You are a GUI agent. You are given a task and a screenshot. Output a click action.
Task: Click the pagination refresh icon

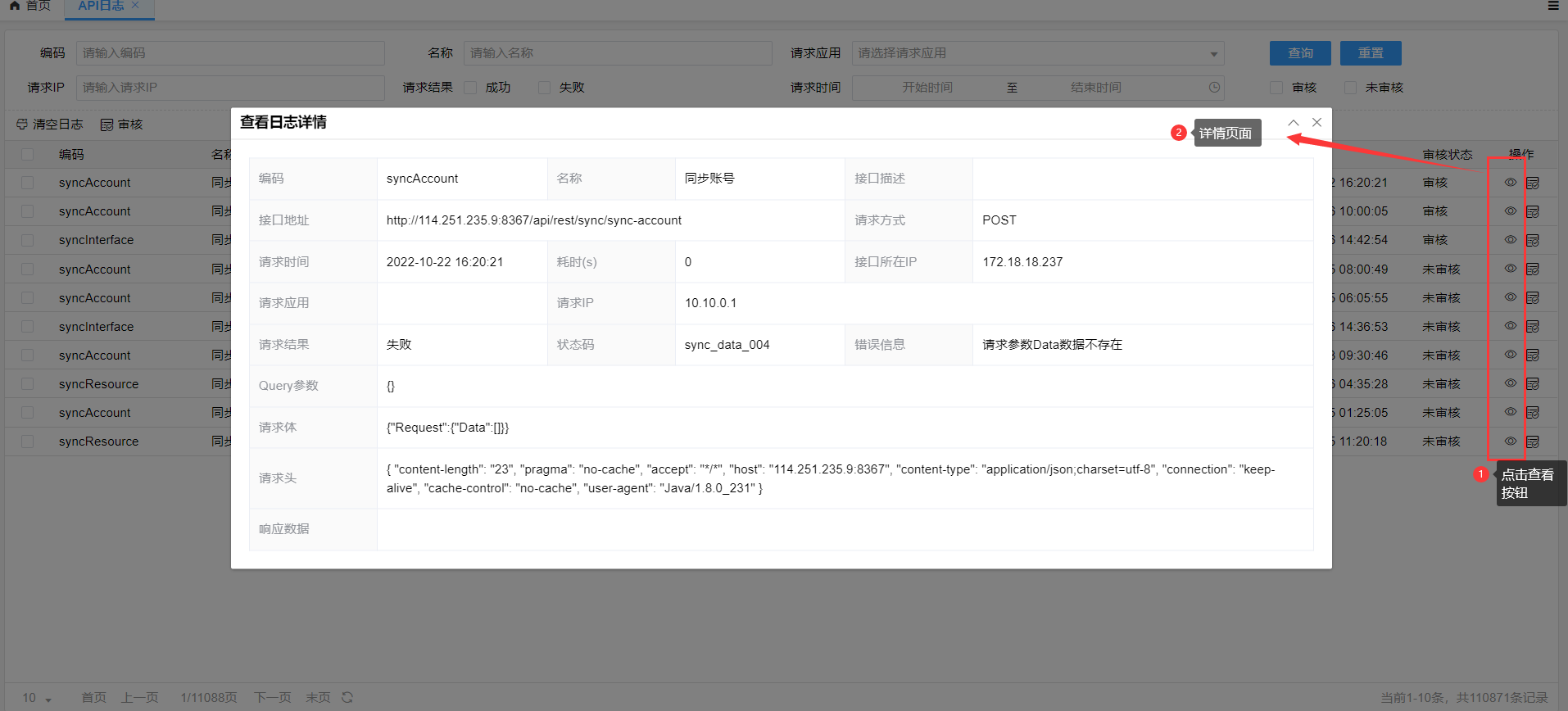347,697
